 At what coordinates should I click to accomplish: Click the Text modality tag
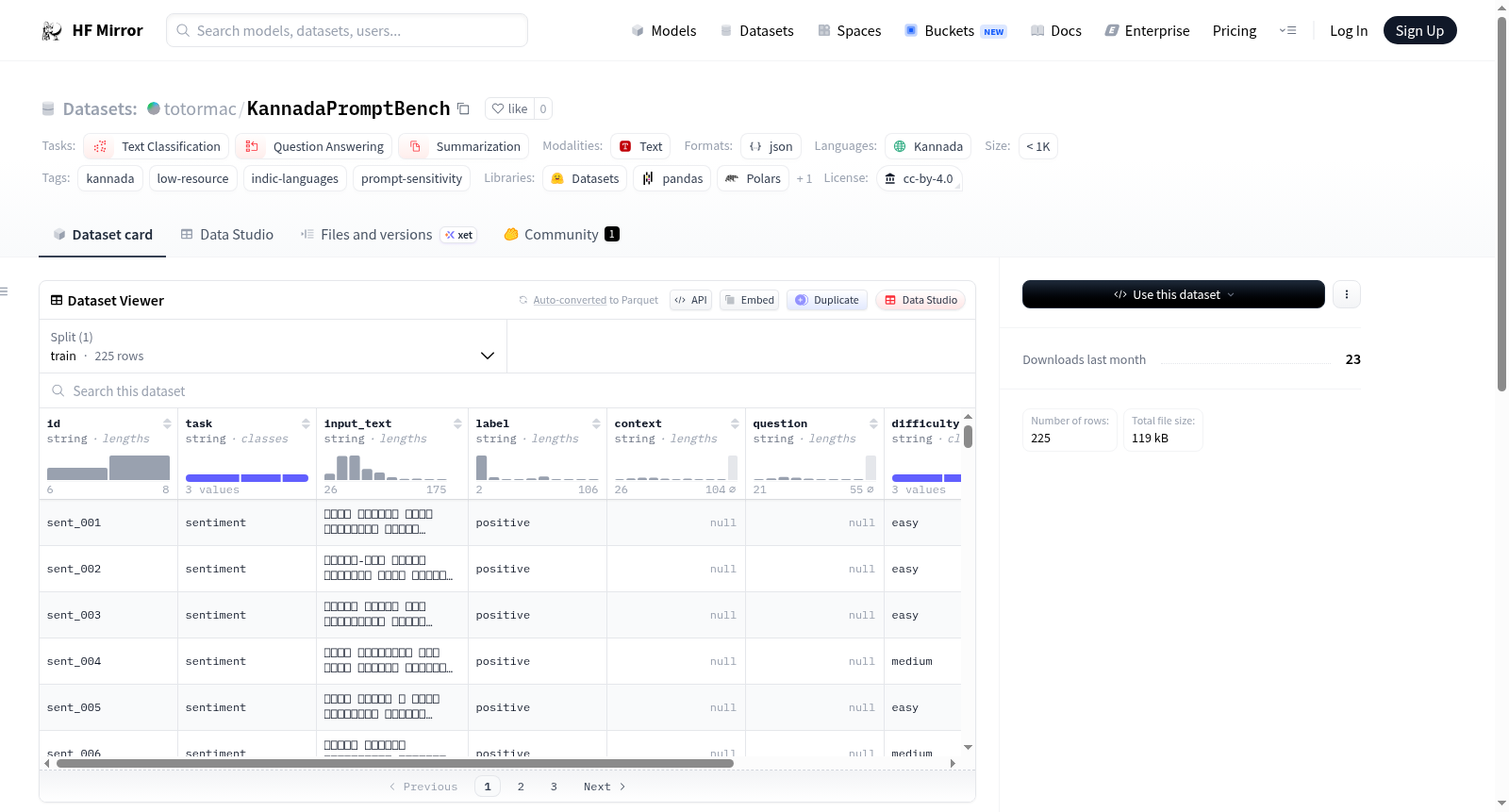click(640, 146)
